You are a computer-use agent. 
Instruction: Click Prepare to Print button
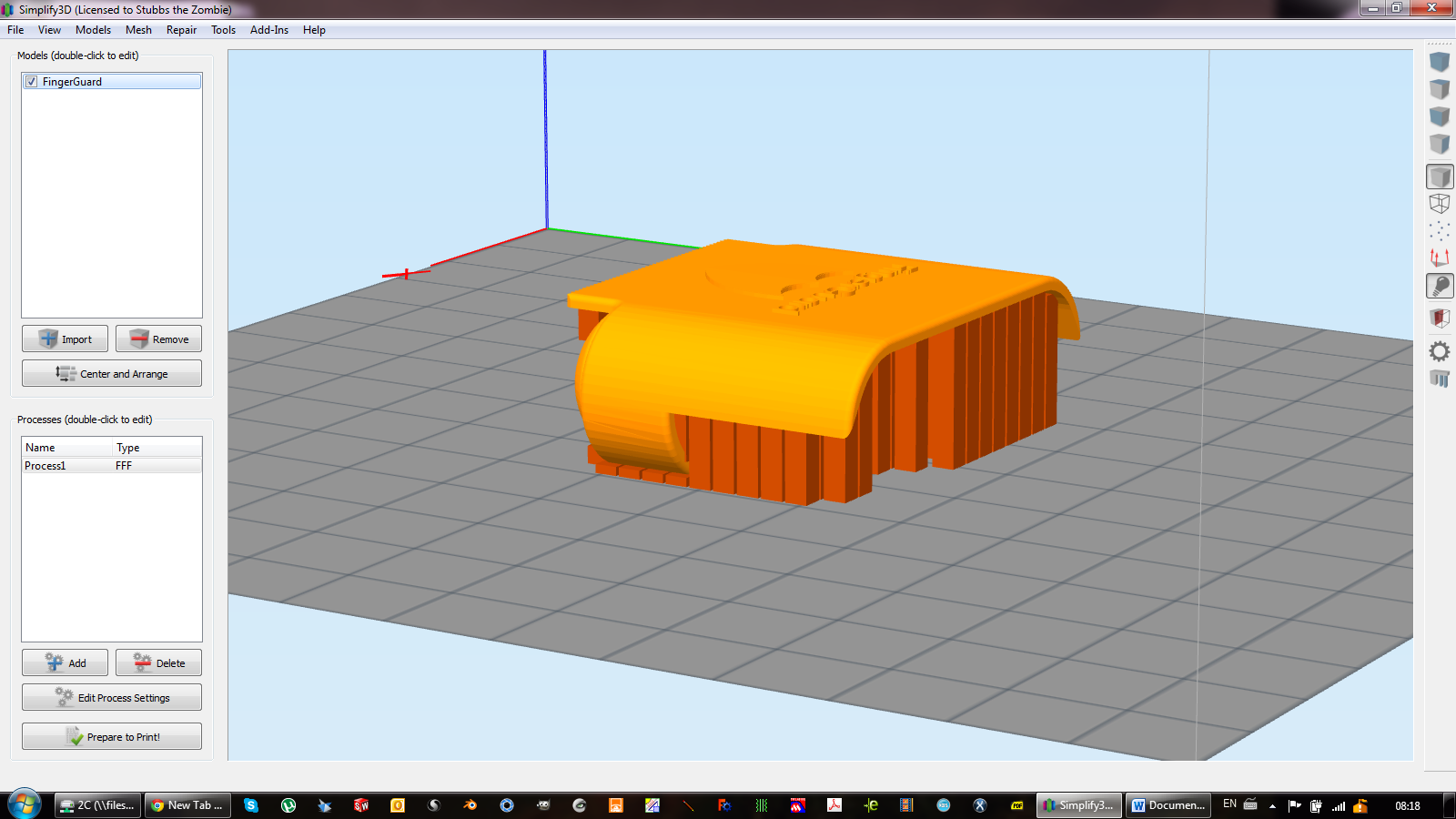[x=112, y=736]
